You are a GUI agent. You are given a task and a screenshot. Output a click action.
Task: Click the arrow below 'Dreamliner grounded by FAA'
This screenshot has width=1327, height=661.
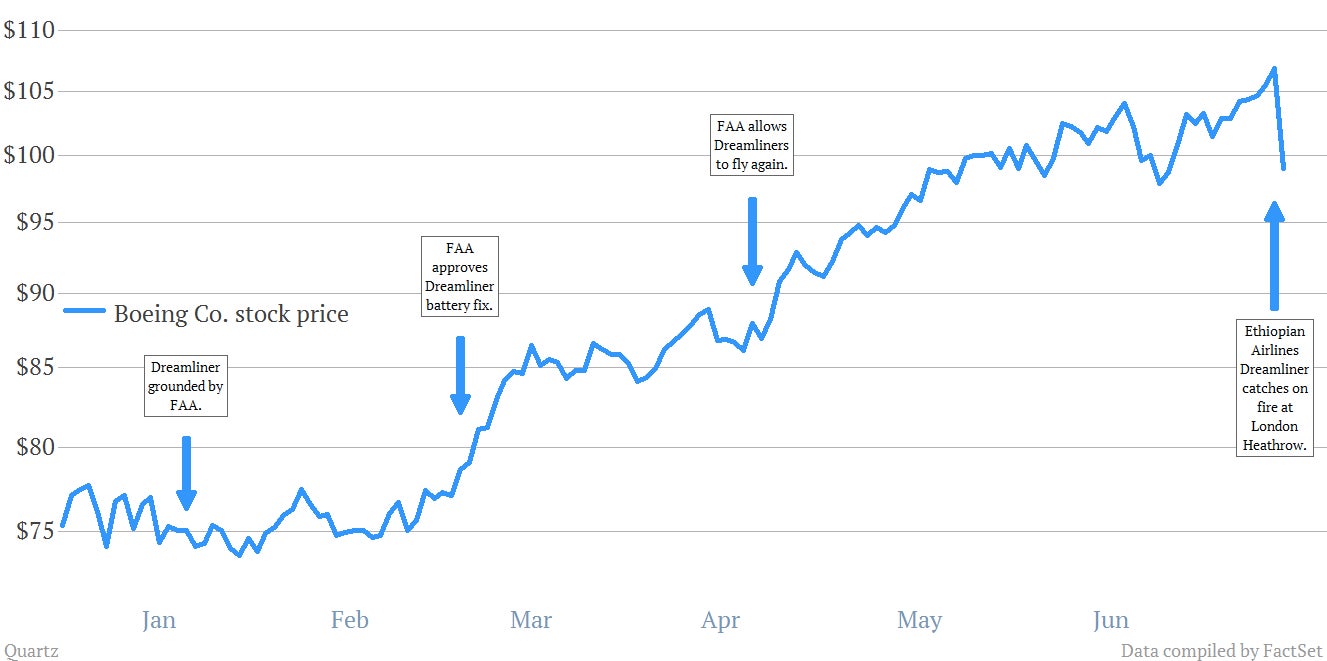coord(186,473)
